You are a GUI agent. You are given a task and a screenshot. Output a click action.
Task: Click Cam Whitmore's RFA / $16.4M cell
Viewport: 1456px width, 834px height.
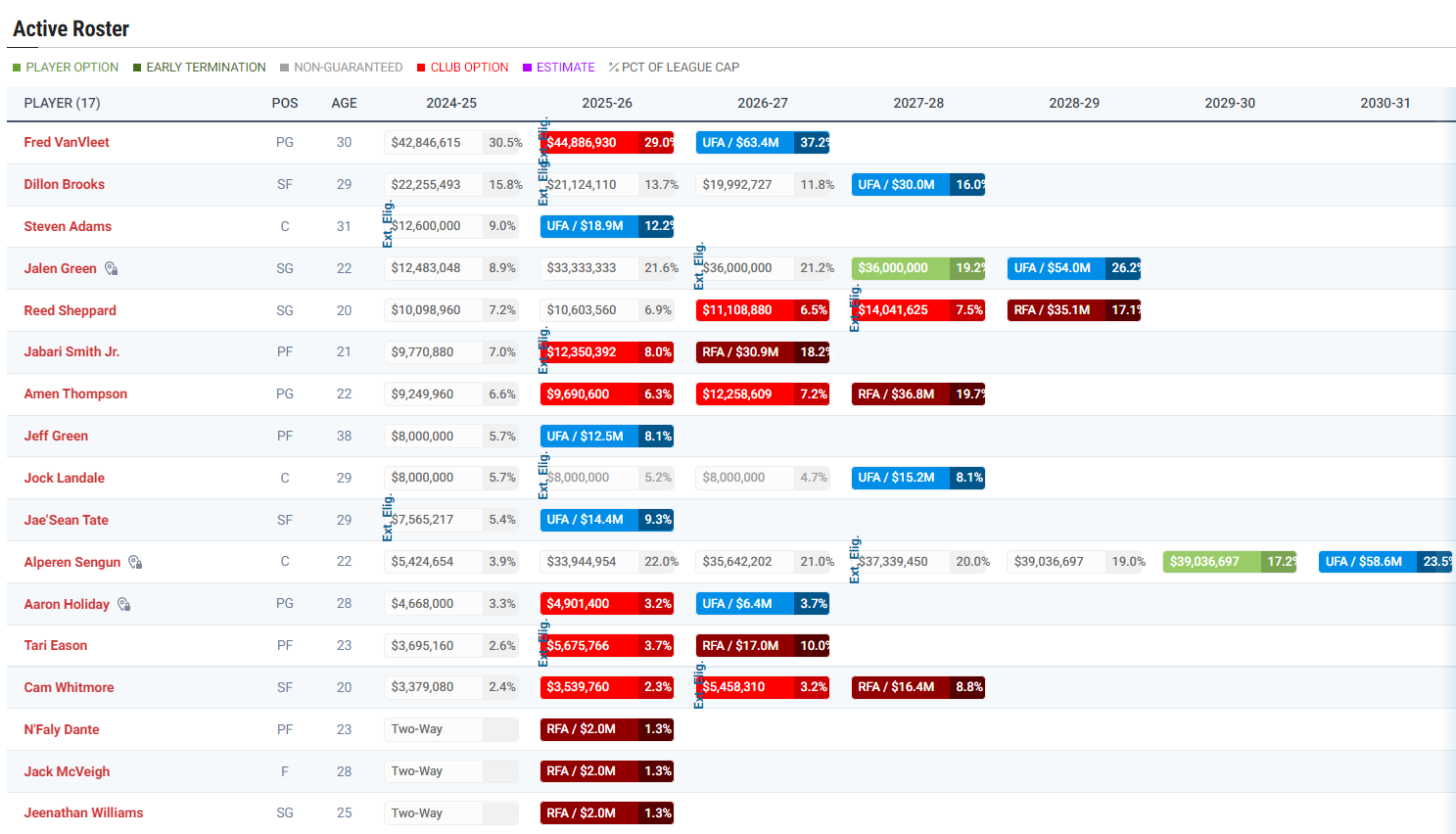point(918,687)
